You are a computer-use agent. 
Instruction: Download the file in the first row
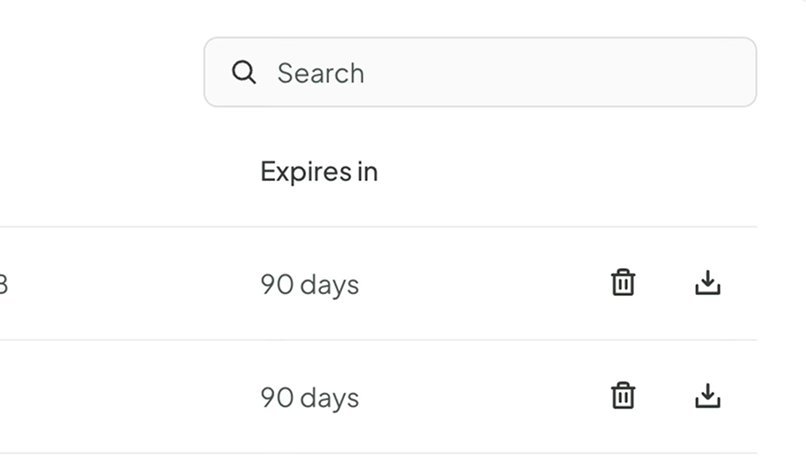(x=707, y=283)
